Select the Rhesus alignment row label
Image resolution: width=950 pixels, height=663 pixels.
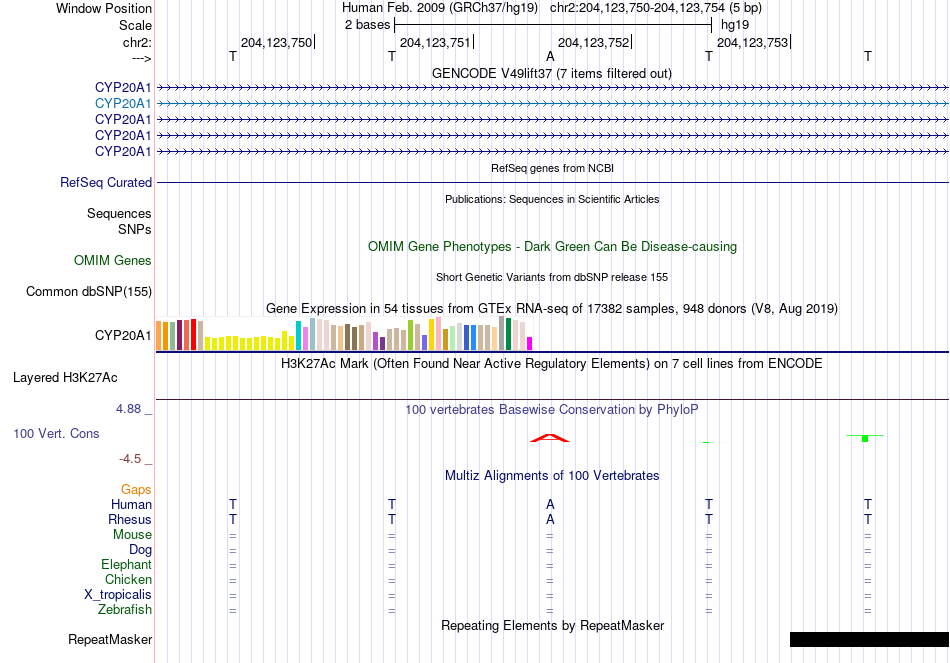[130, 520]
